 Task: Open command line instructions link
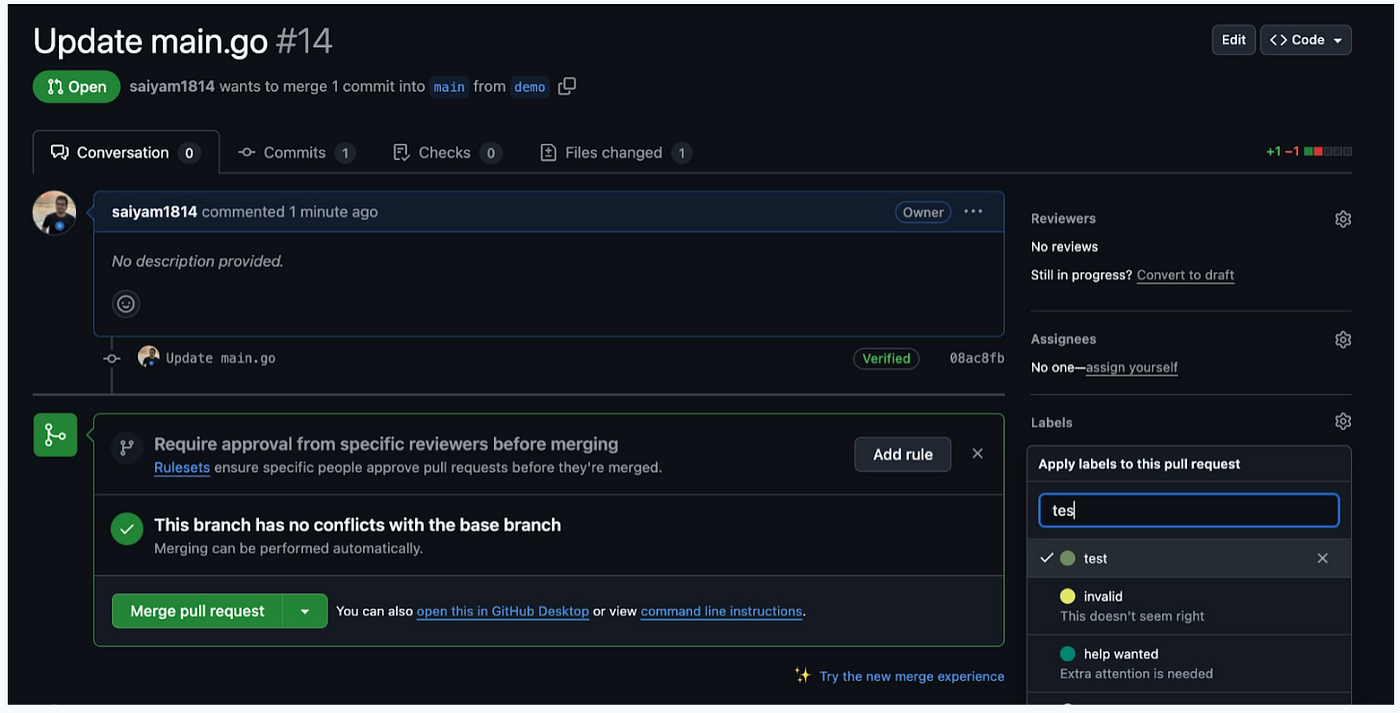[721, 611]
